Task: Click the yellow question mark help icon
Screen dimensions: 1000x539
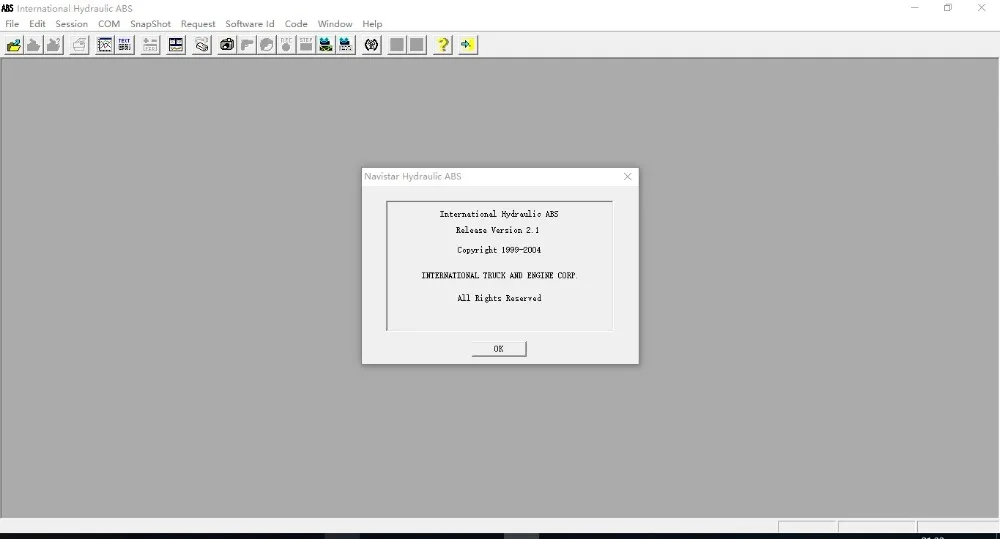Action: [443, 45]
